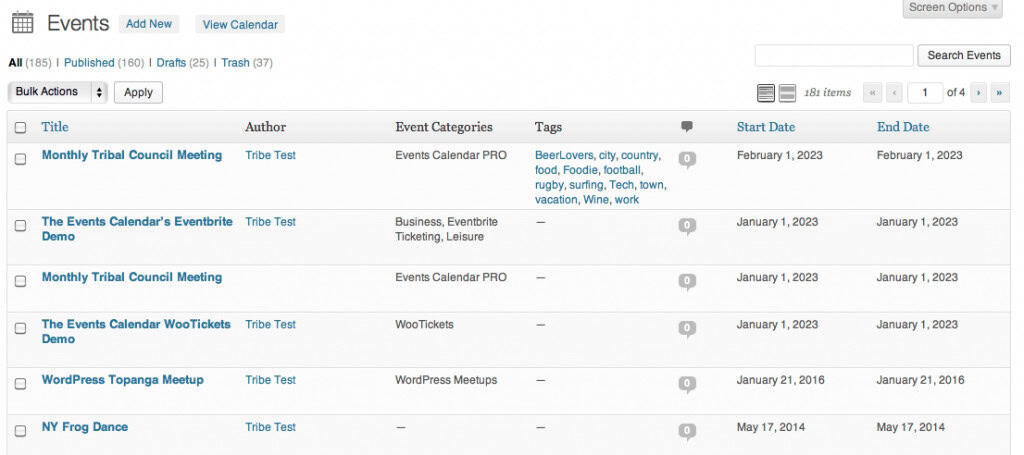Go to first page arrow

click(872, 93)
